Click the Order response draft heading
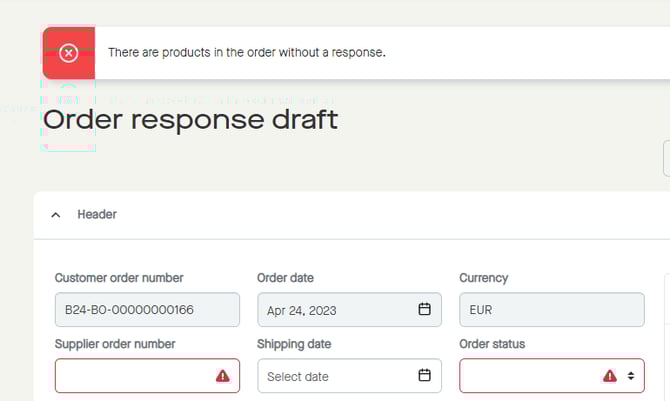The image size is (670, 401). (x=190, y=121)
